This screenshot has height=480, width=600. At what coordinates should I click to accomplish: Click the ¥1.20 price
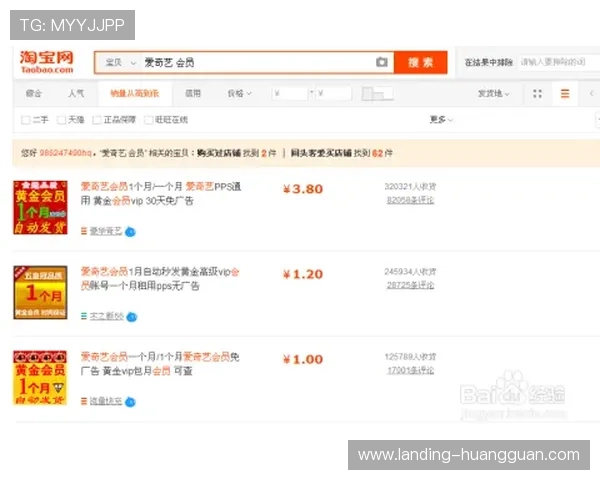[x=303, y=274]
